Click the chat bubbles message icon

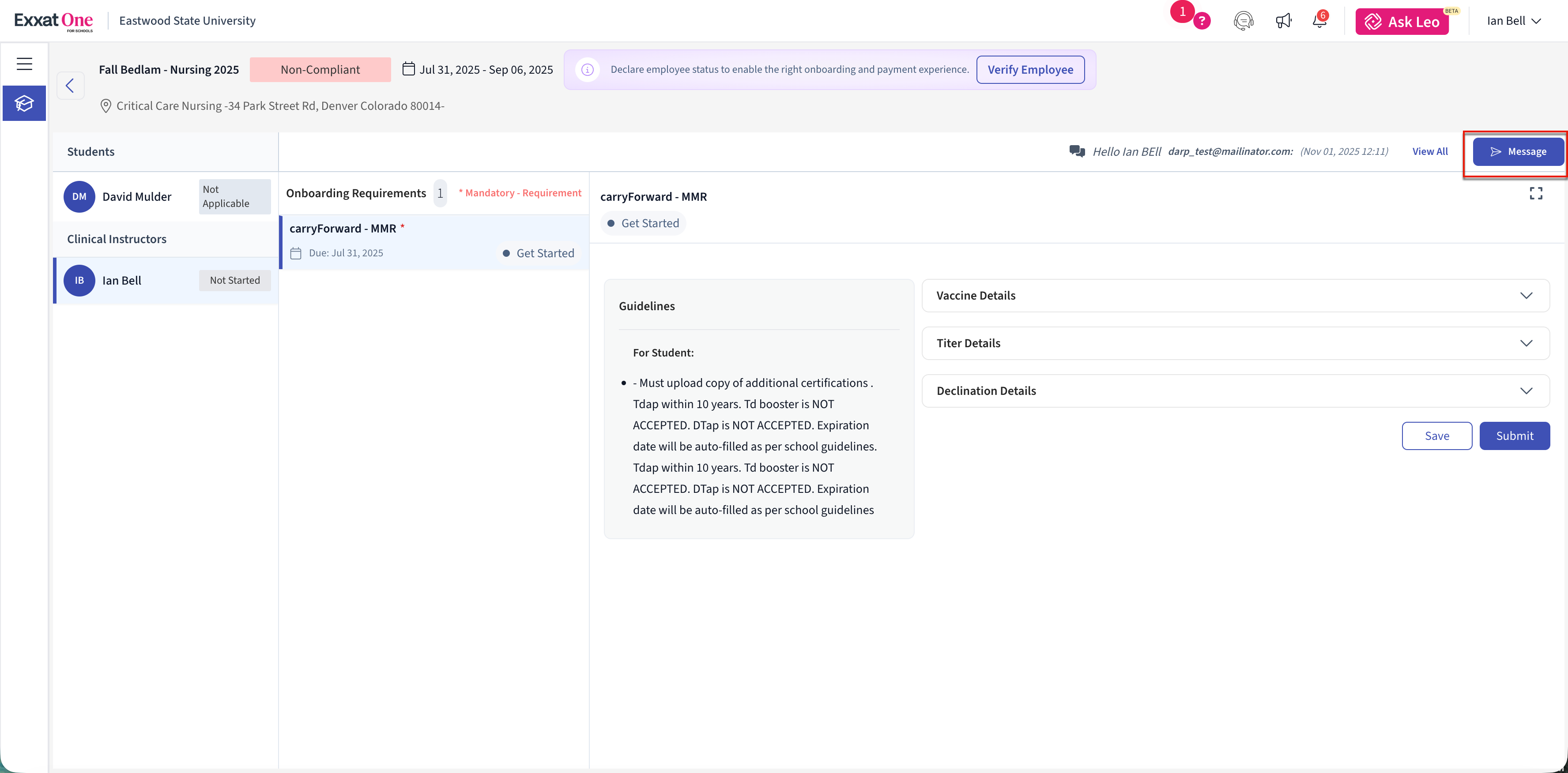(x=1077, y=151)
